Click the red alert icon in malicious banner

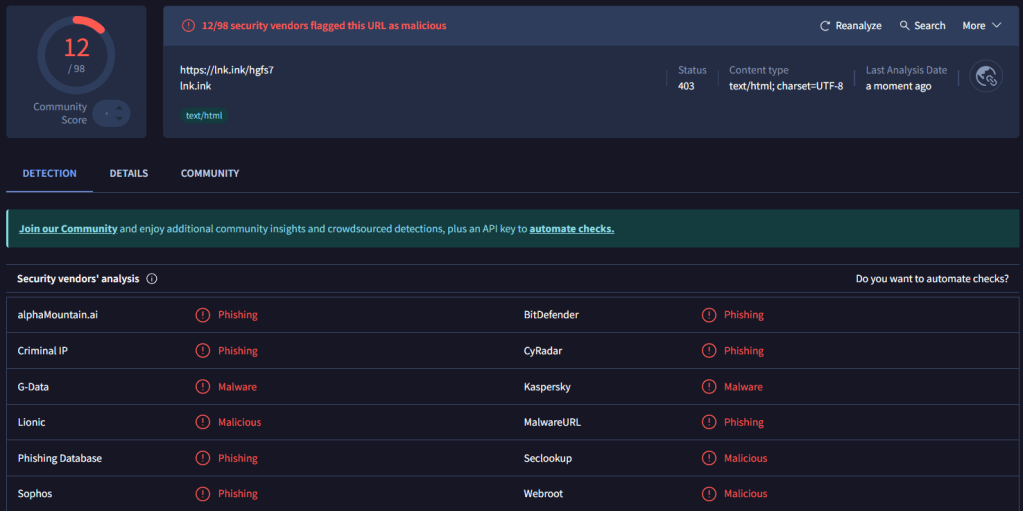tap(188, 26)
